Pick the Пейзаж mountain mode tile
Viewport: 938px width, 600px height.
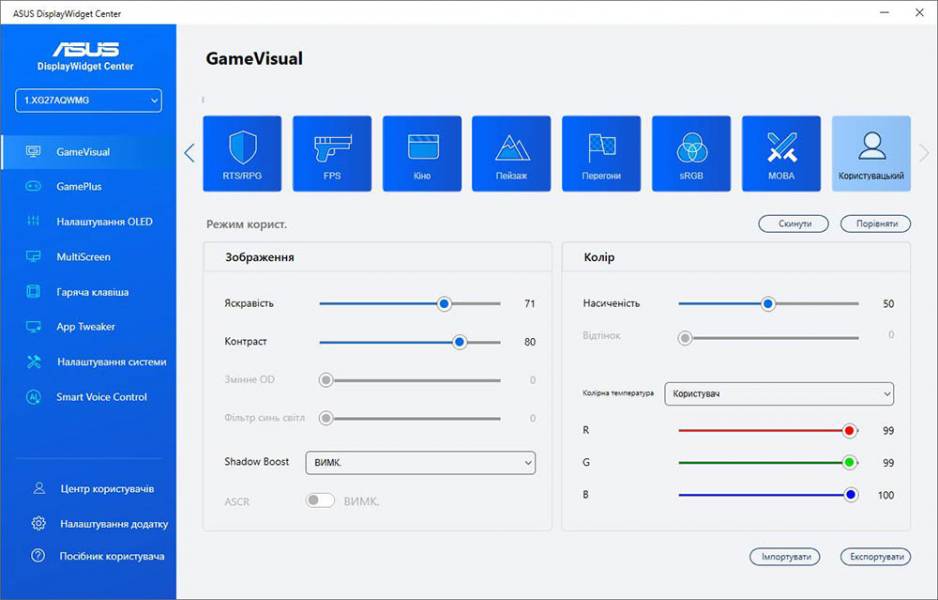click(511, 153)
